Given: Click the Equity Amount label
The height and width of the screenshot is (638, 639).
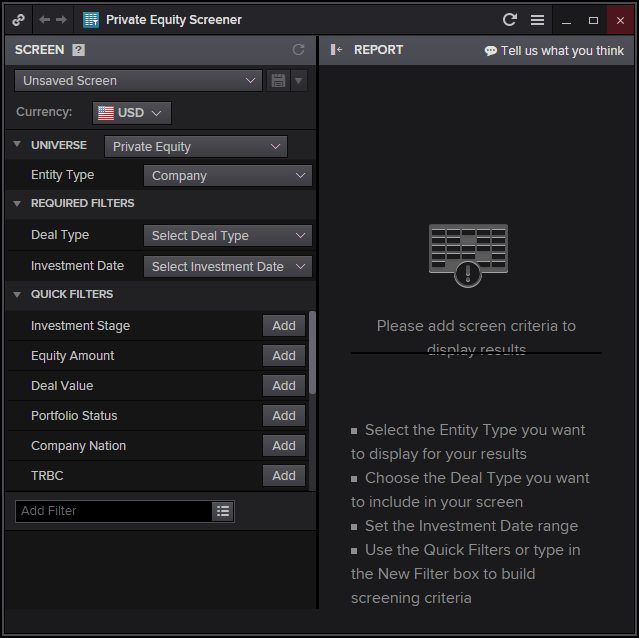Looking at the screenshot, I should 73,356.
